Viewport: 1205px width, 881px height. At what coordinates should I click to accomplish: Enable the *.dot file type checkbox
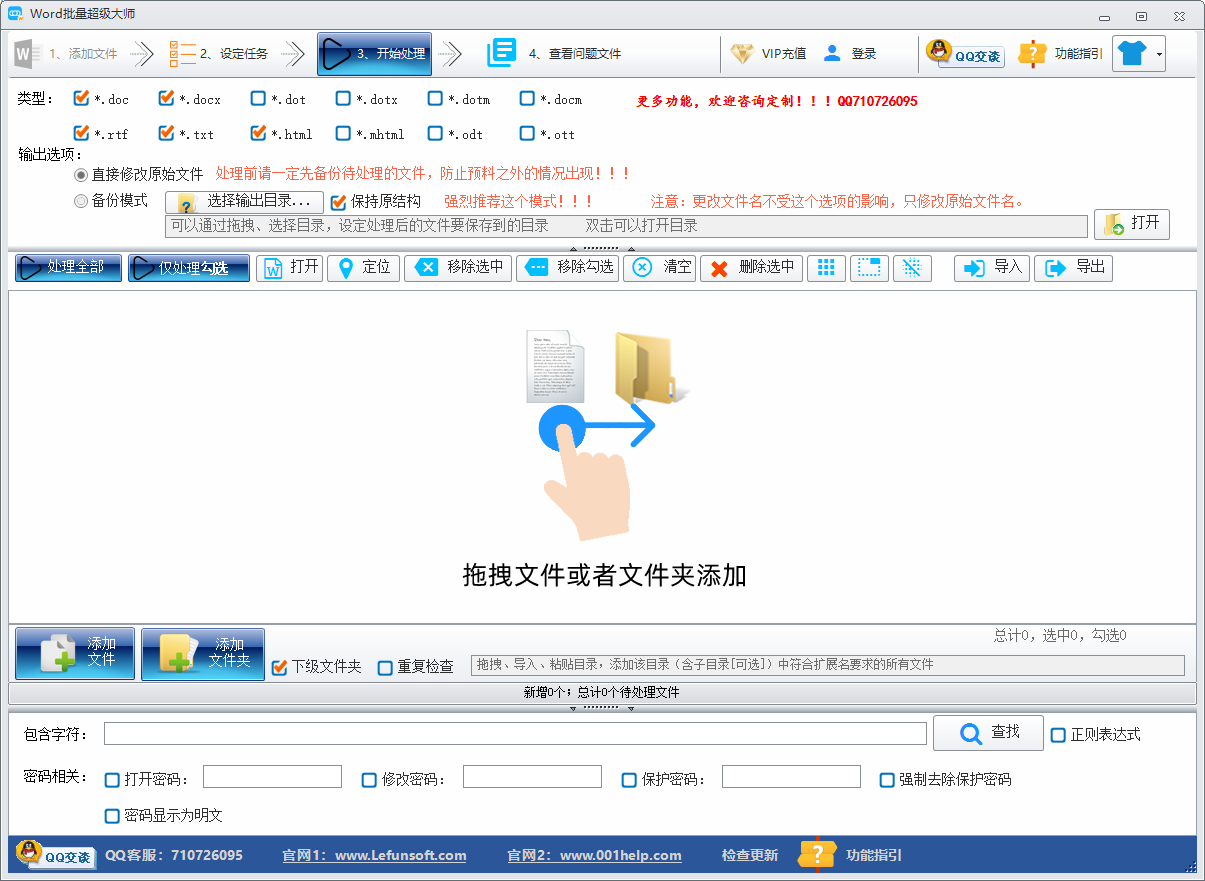point(258,99)
